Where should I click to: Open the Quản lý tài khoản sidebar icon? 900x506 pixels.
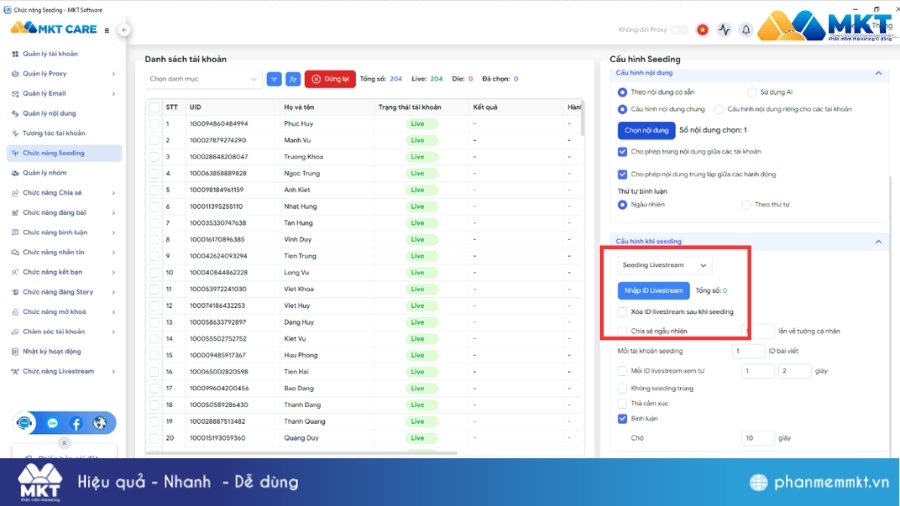click(15, 54)
